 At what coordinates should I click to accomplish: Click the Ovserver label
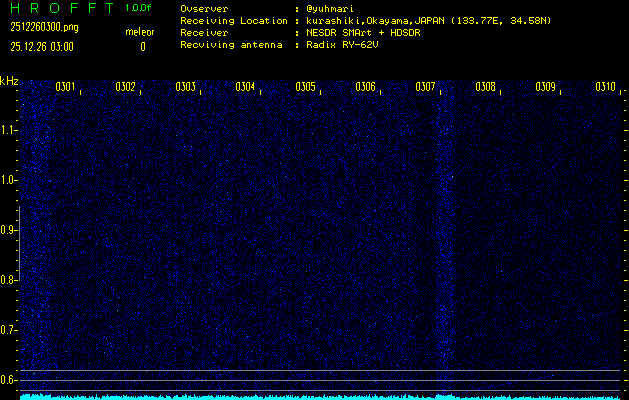[204, 9]
